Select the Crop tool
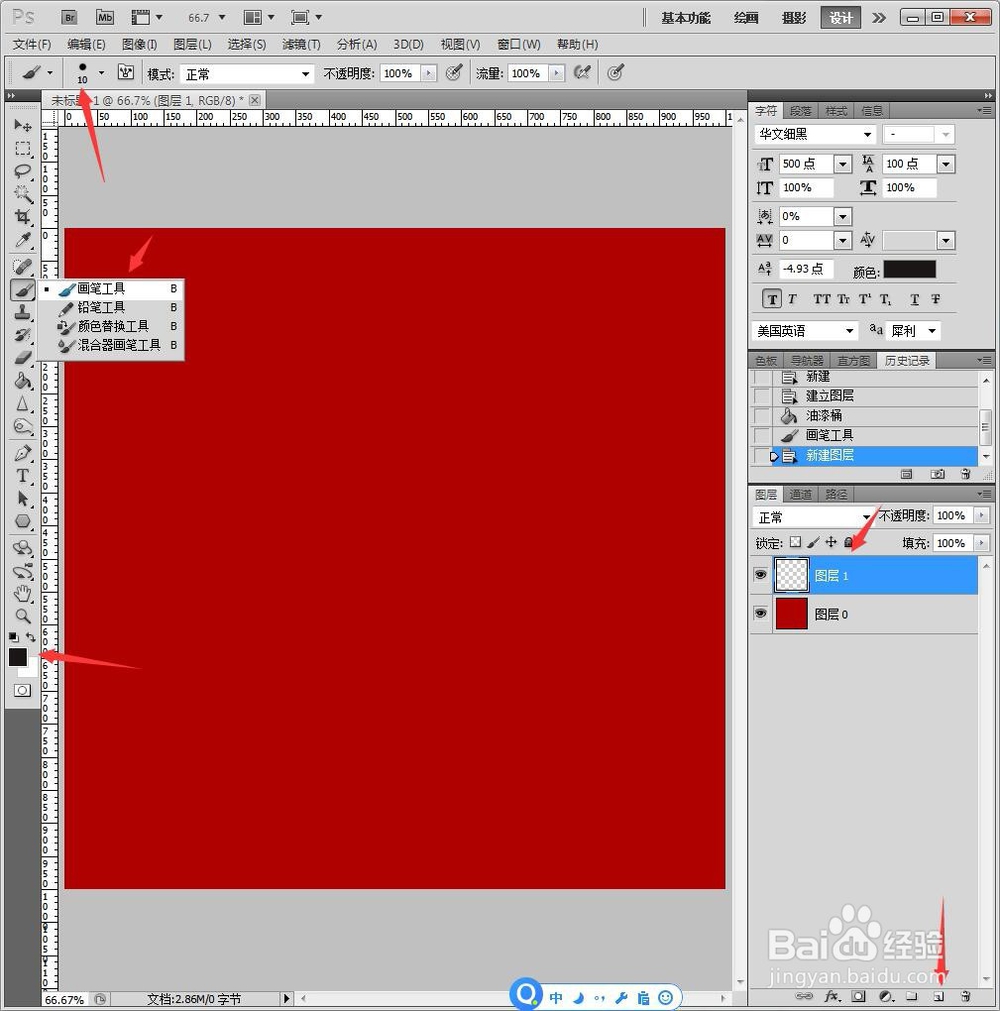Image resolution: width=1000 pixels, height=1011 pixels. click(23, 216)
